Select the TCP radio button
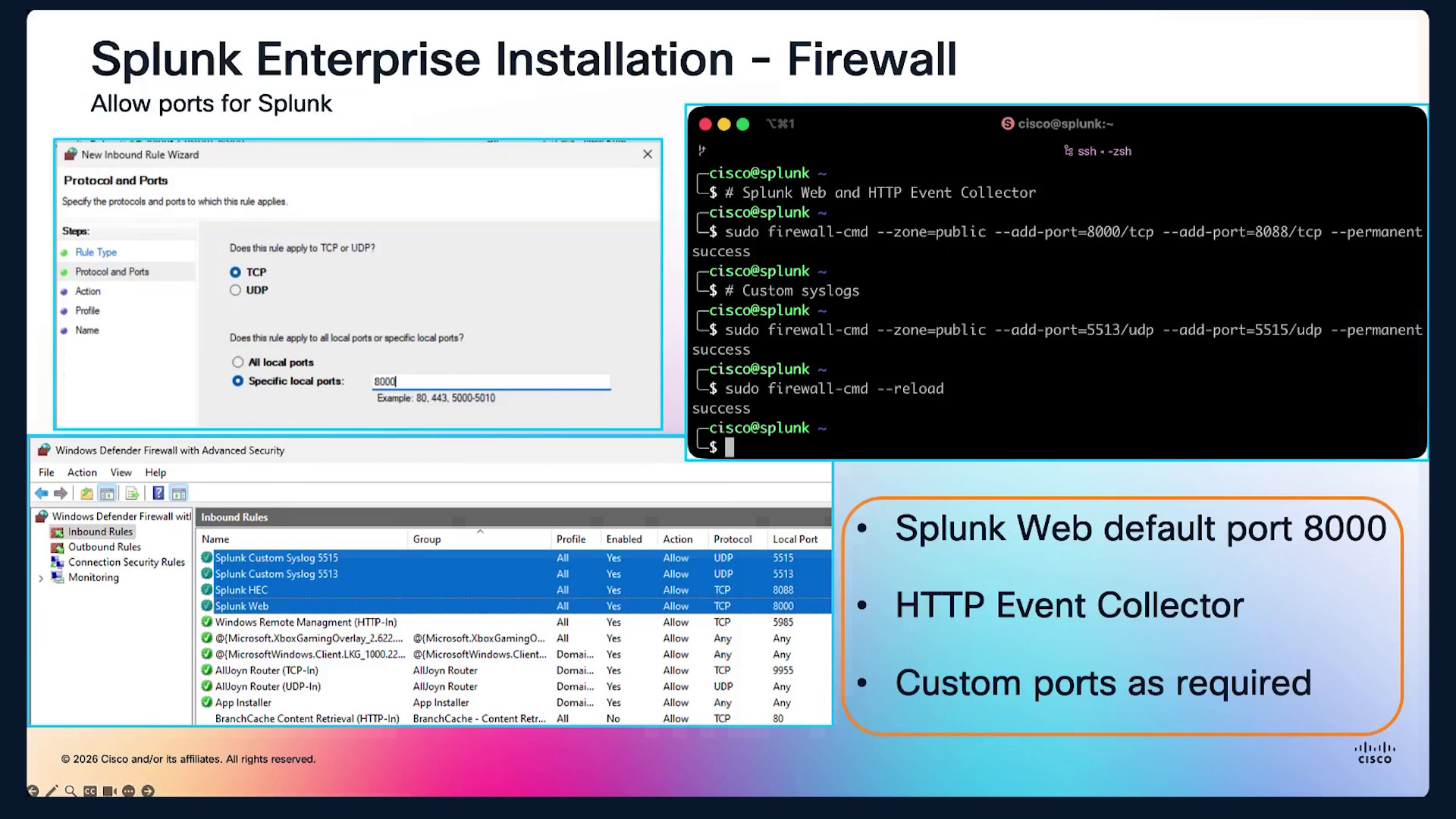The width and height of the screenshot is (1456, 819). [235, 272]
